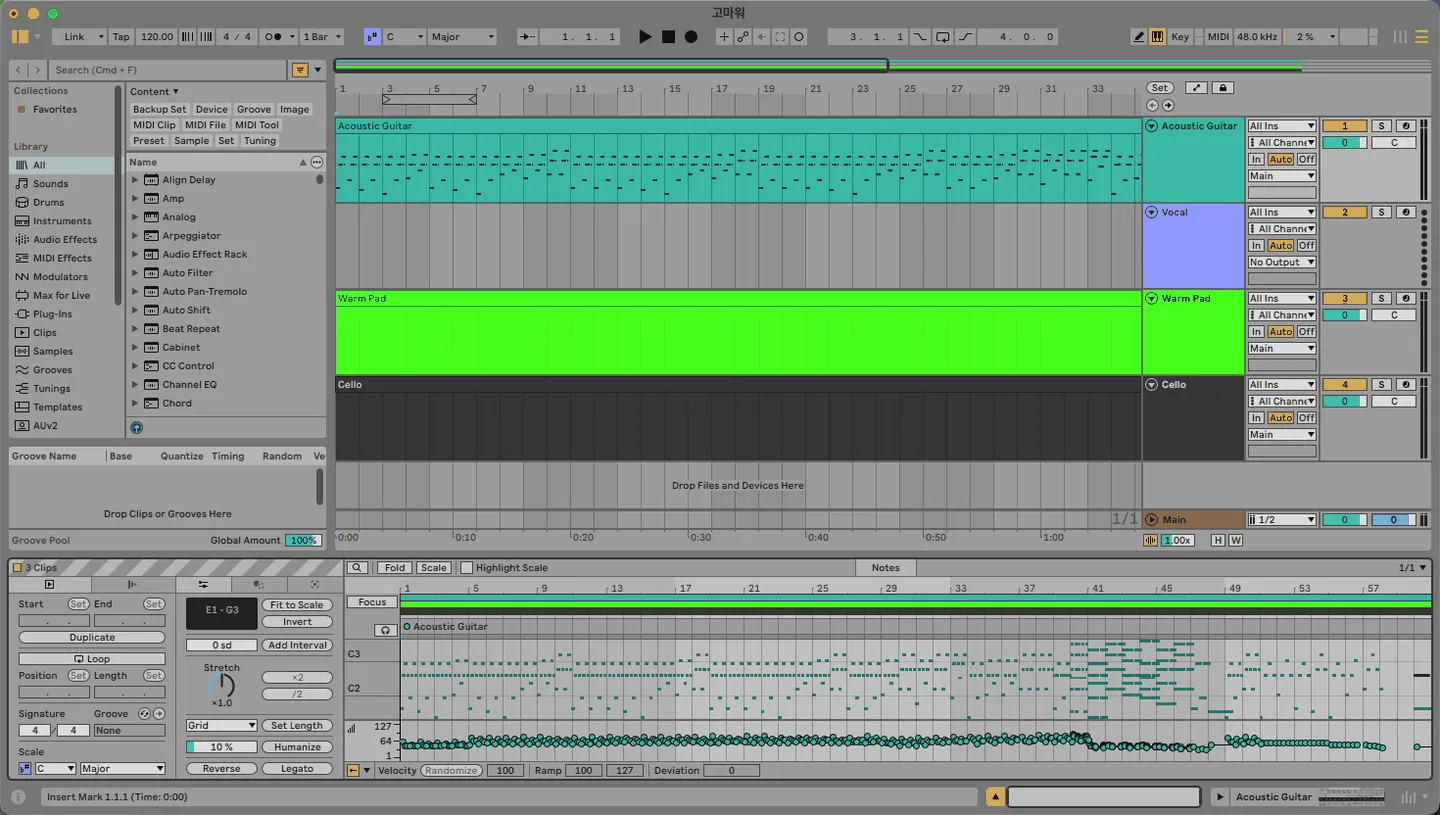Toggle the Fold button in note editor
This screenshot has height=815, width=1440.
[x=395, y=568]
